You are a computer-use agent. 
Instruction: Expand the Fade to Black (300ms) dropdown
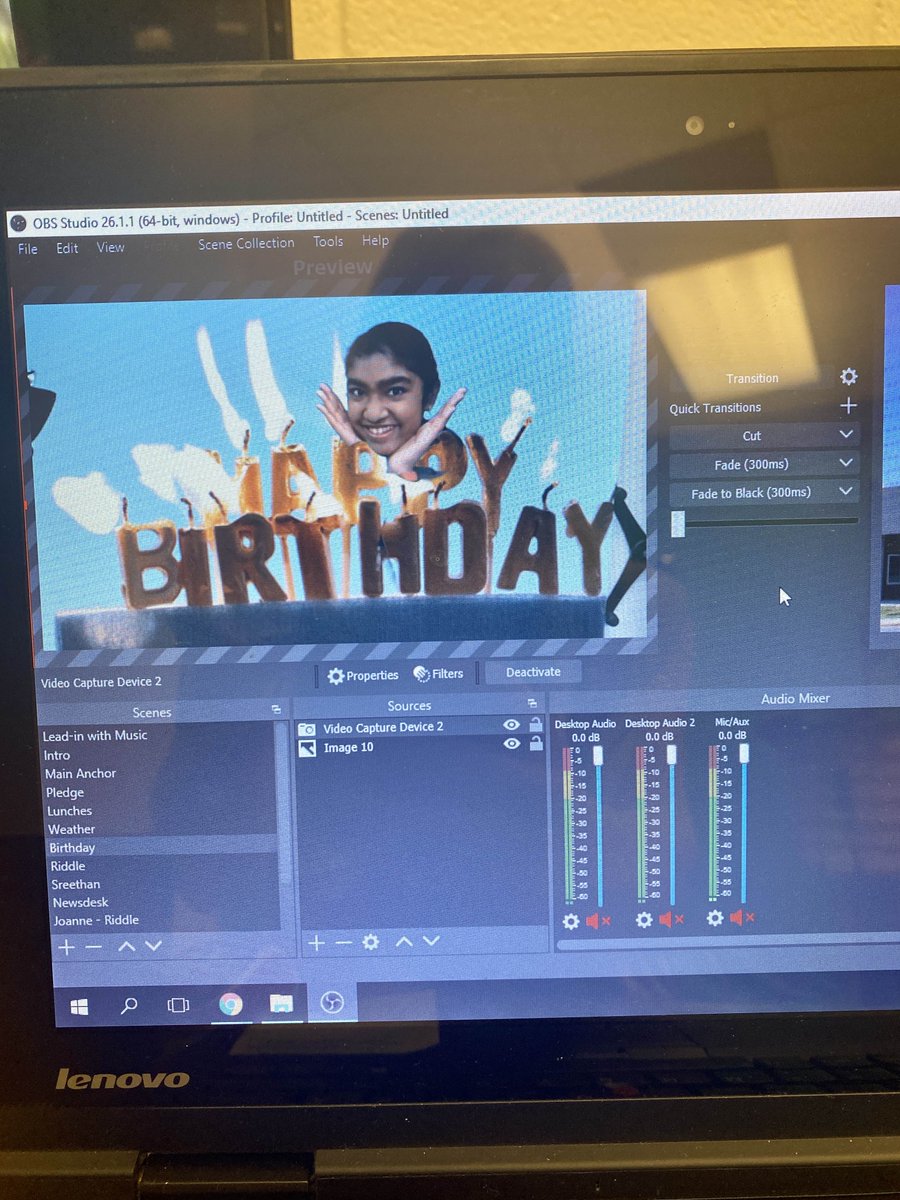tap(847, 491)
